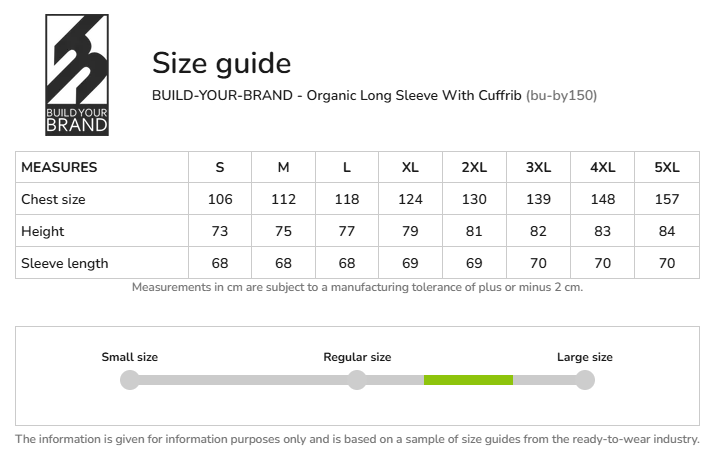Image resolution: width=715 pixels, height=471 pixels.
Task: Select the S size column header
Action: tap(220, 167)
